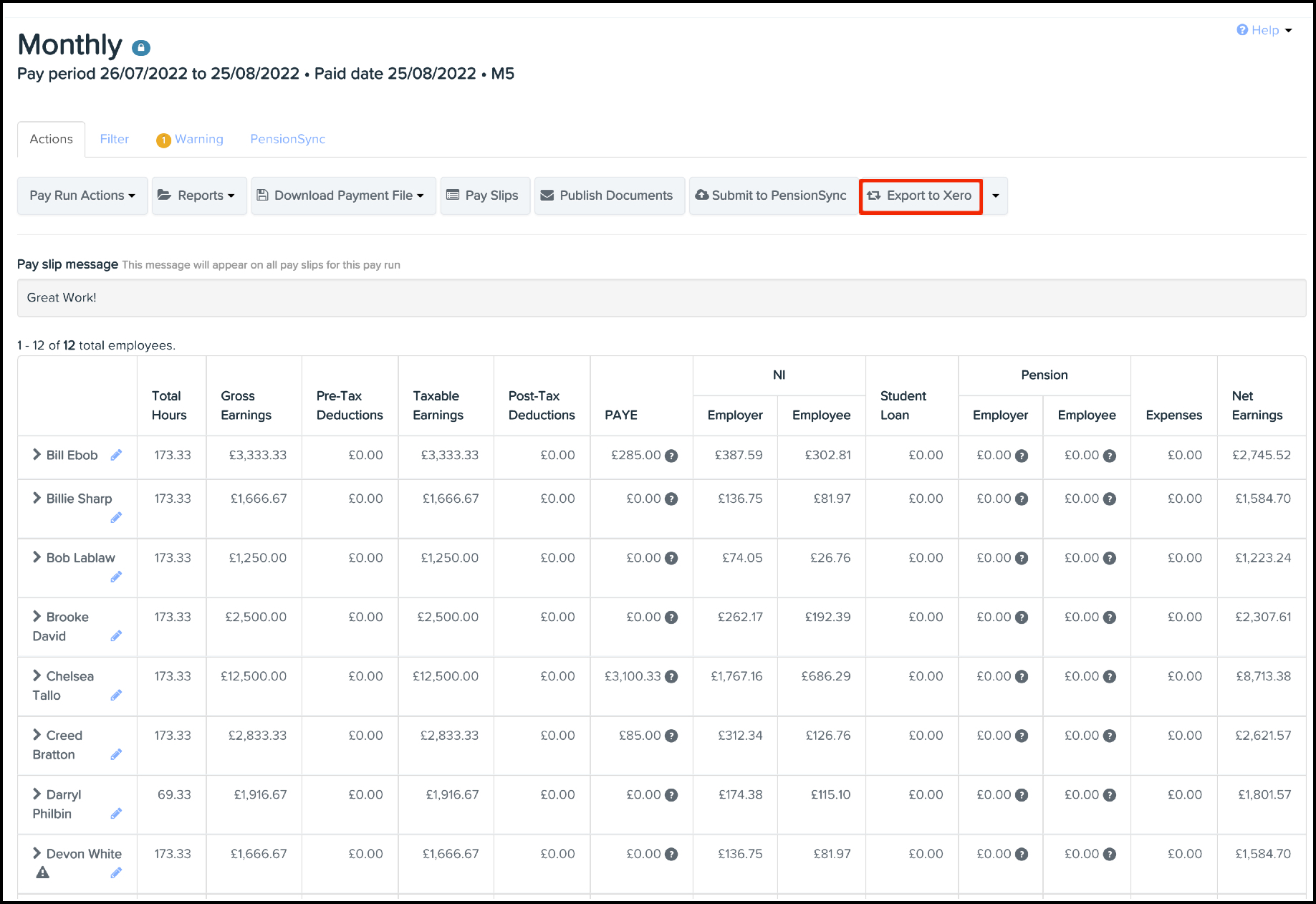Open the PensionSync tab
The height and width of the screenshot is (904, 1316).
(287, 139)
